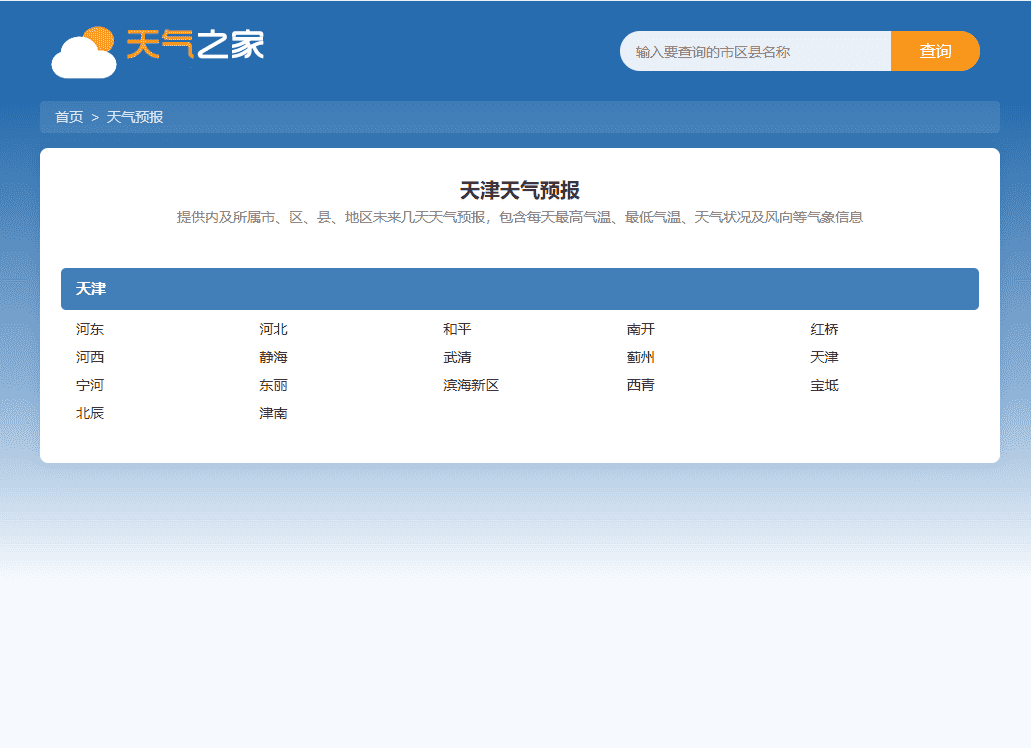Open the 武清 forecast link
Screen dimensions: 1031x748
[458, 357]
